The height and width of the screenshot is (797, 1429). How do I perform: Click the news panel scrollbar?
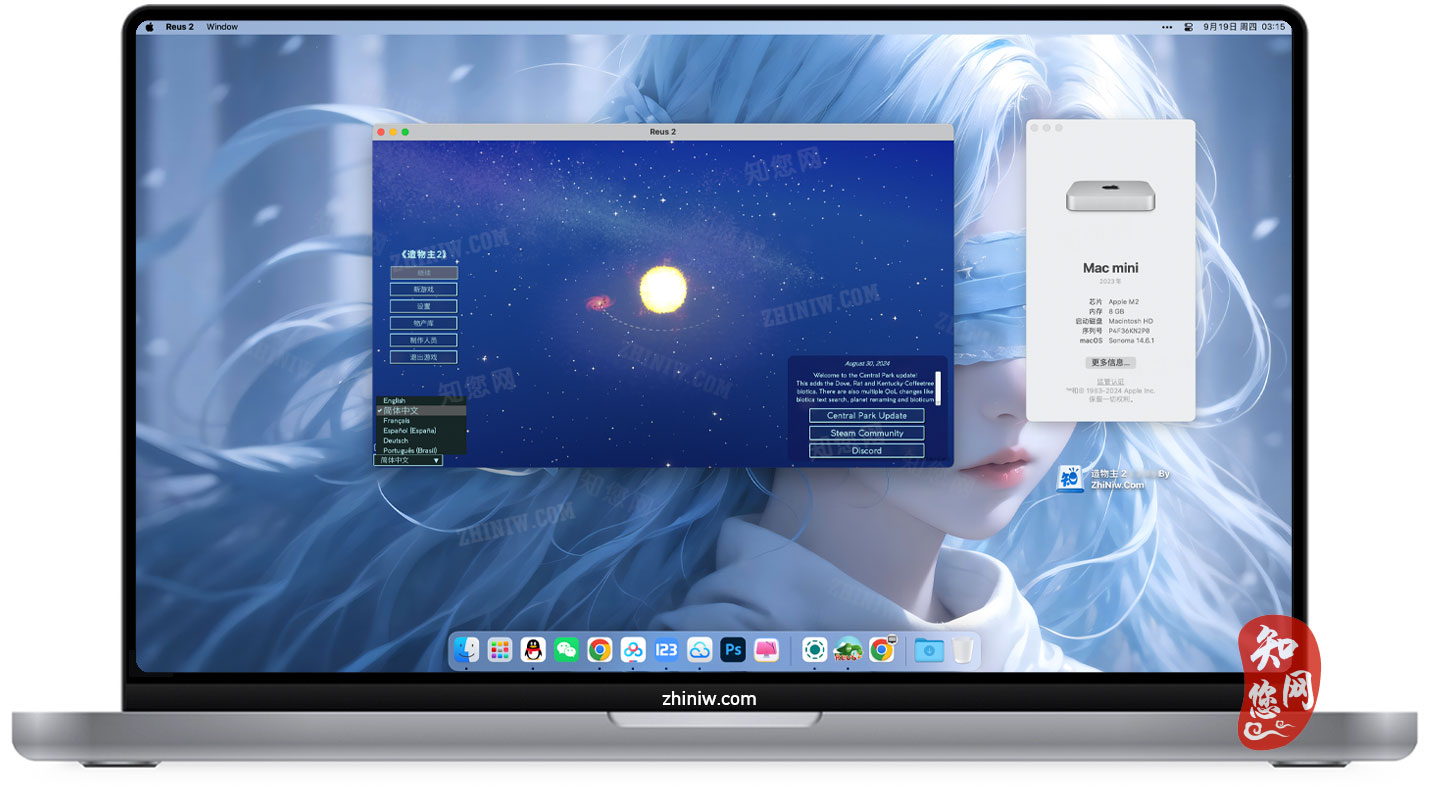pyautogui.click(x=938, y=387)
